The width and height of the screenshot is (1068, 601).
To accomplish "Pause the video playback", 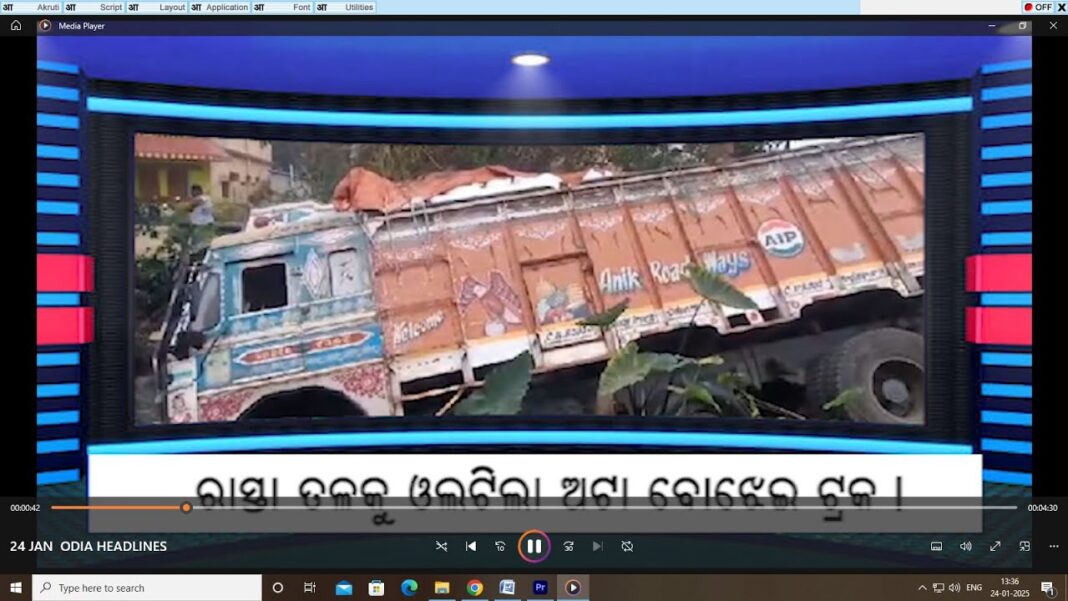I will click(534, 546).
